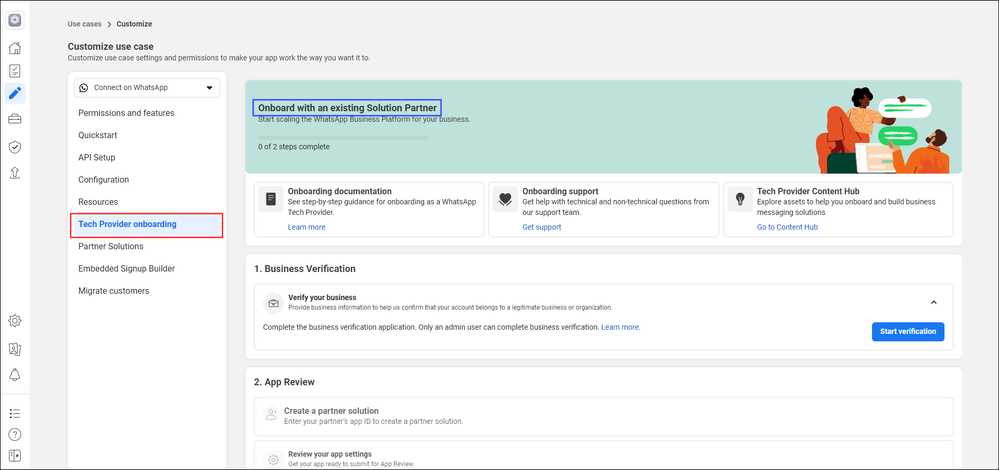The width and height of the screenshot is (999, 470).
Task: Toggle the sidebar collapse panel icon
Action: [15, 455]
